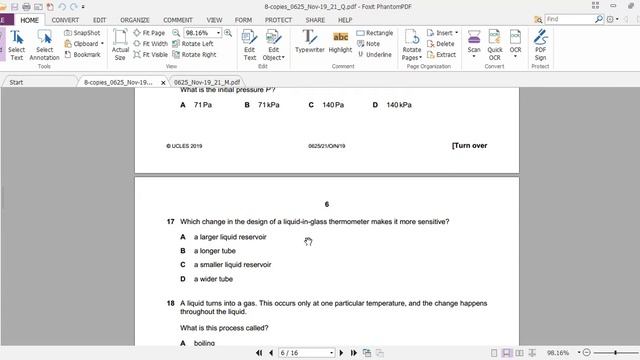Expand the OCR dropdown

click(515, 56)
